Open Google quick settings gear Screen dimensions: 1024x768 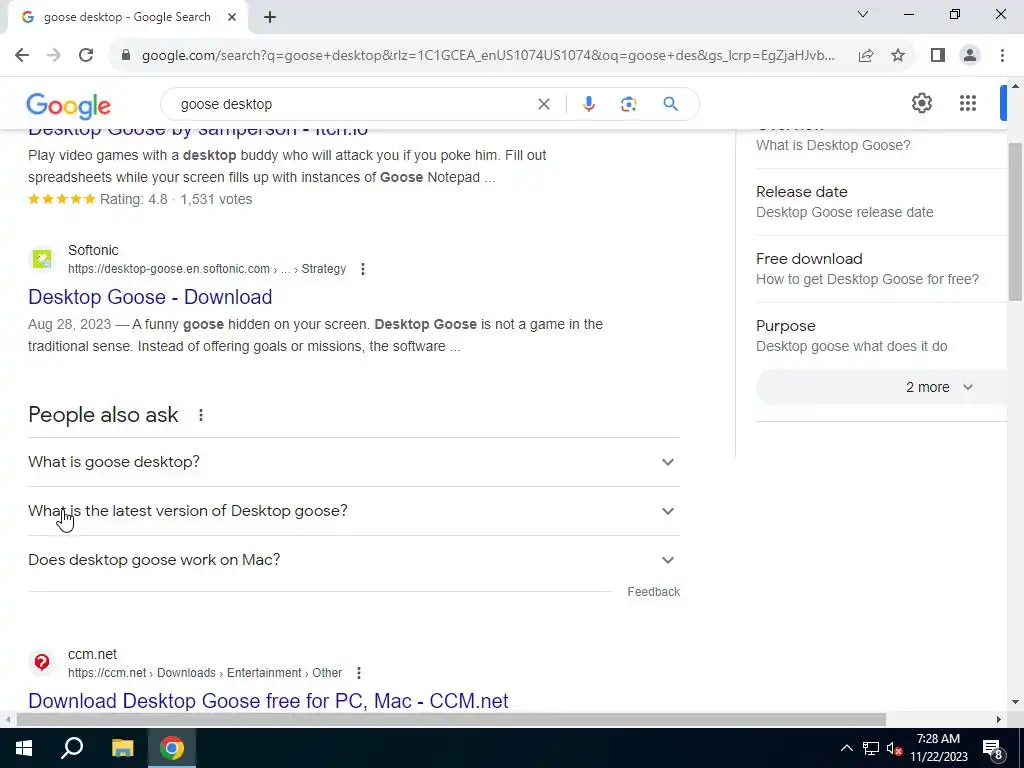[921, 103]
